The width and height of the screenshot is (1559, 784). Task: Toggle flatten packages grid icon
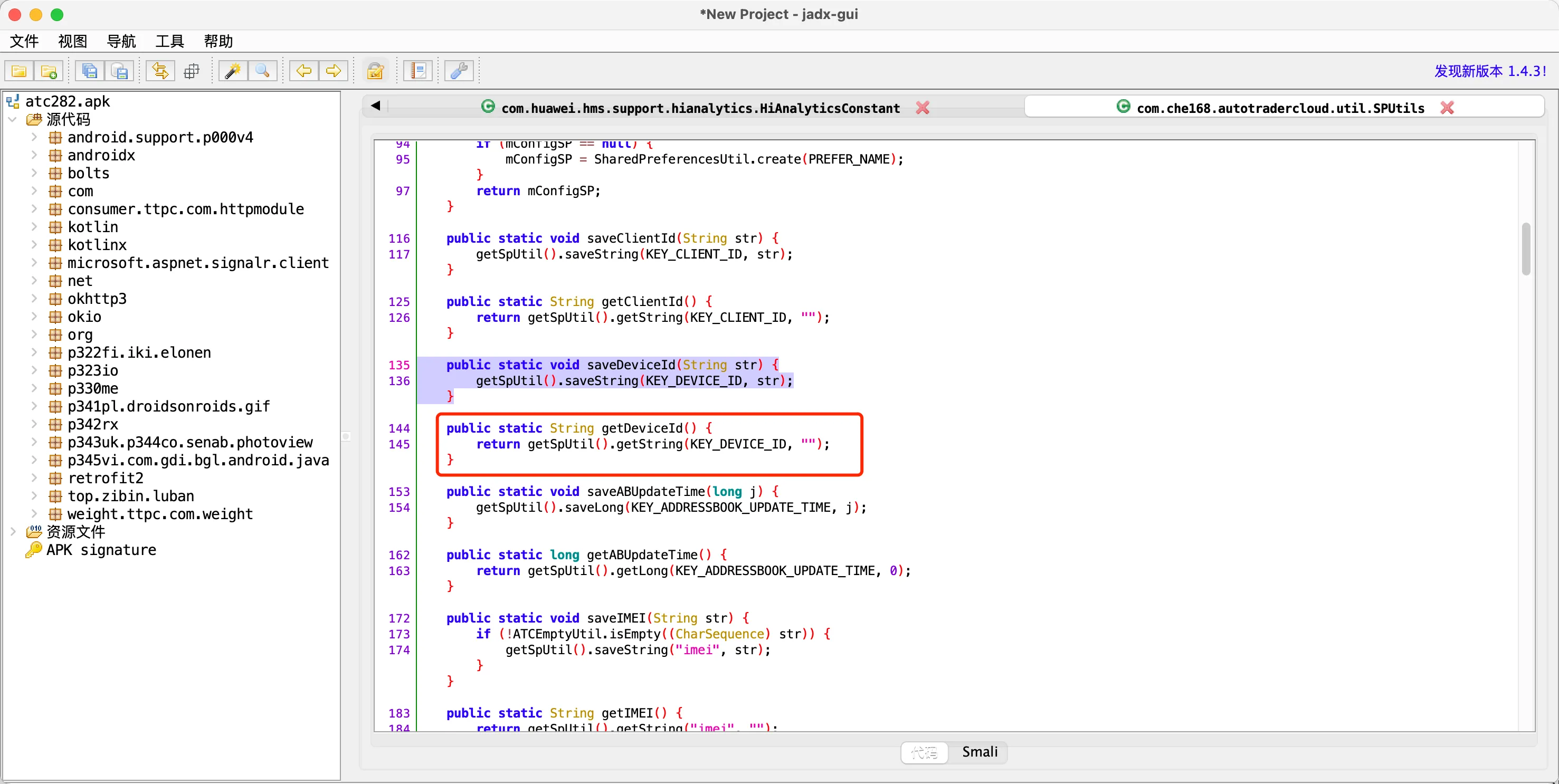click(191, 71)
